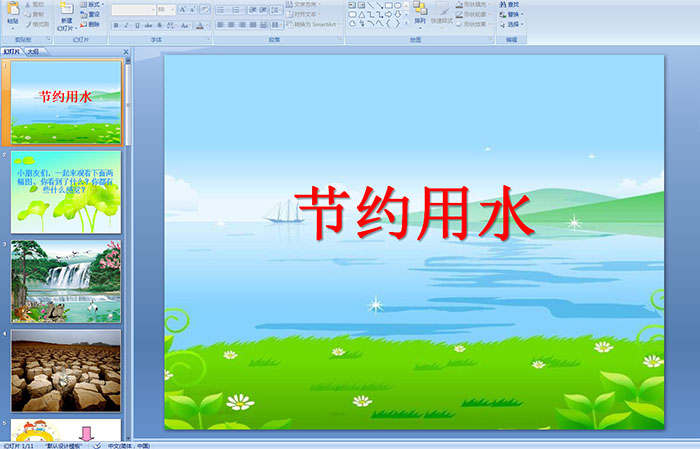Switch to Slides (幻灯片) pane tab
The image size is (700, 449).
coord(12,52)
